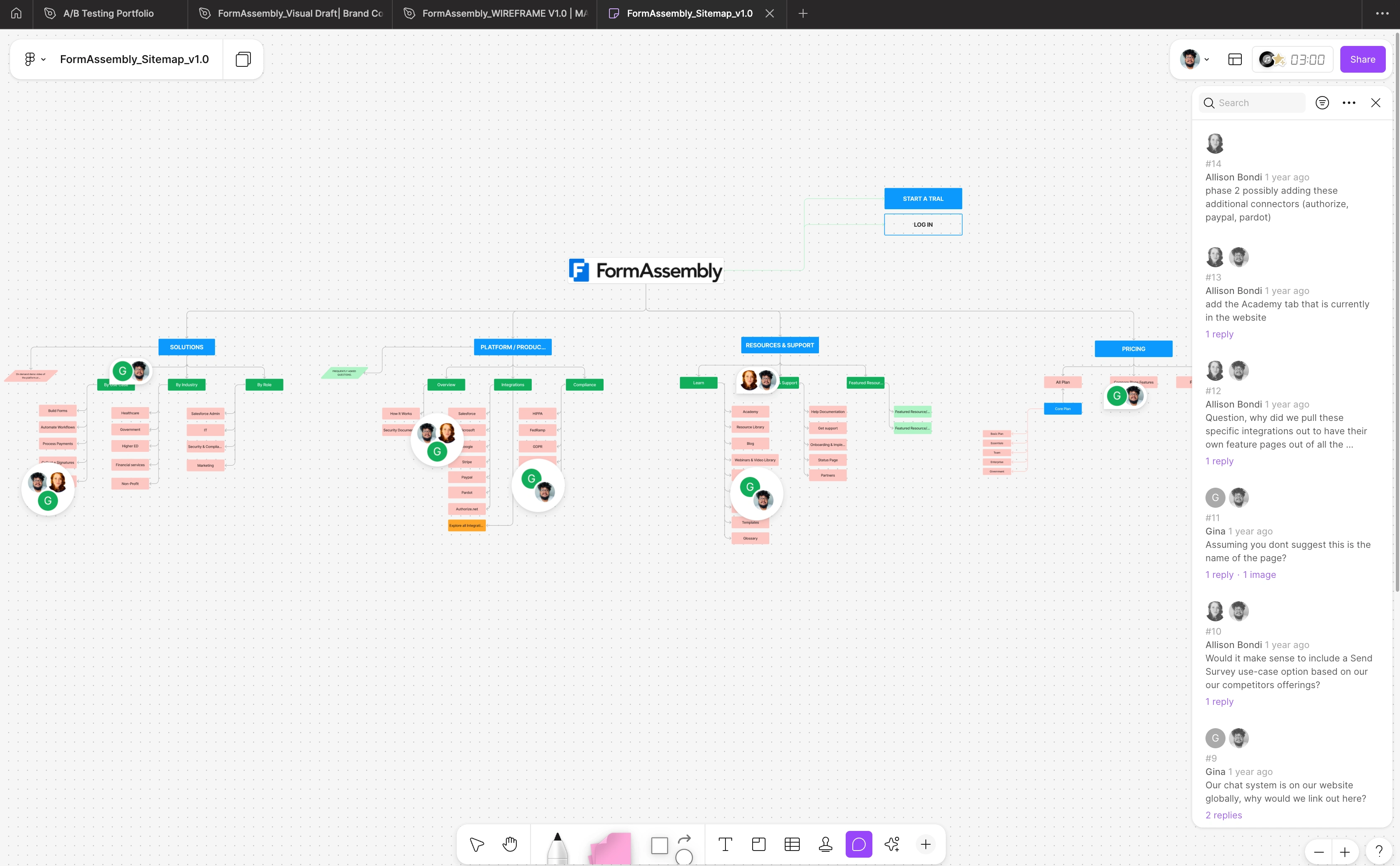
Task: Open the 2 replies link on comment #9
Action: pyautogui.click(x=1223, y=815)
